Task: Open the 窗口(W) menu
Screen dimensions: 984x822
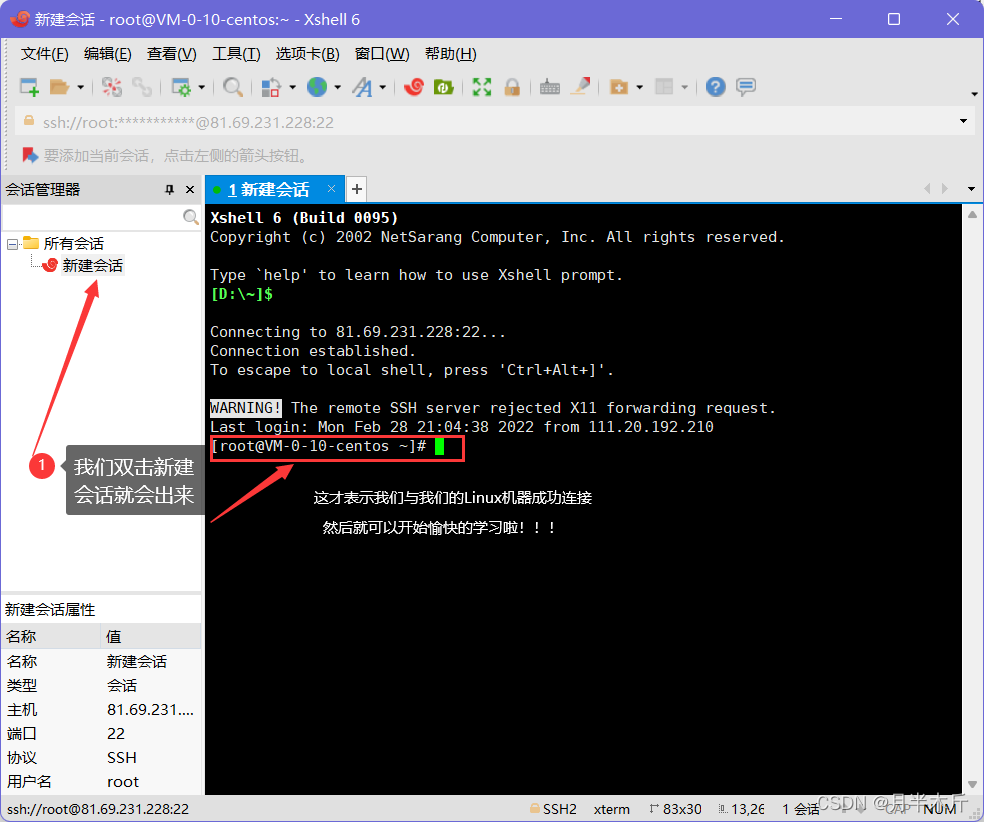Action: pyautogui.click(x=382, y=54)
